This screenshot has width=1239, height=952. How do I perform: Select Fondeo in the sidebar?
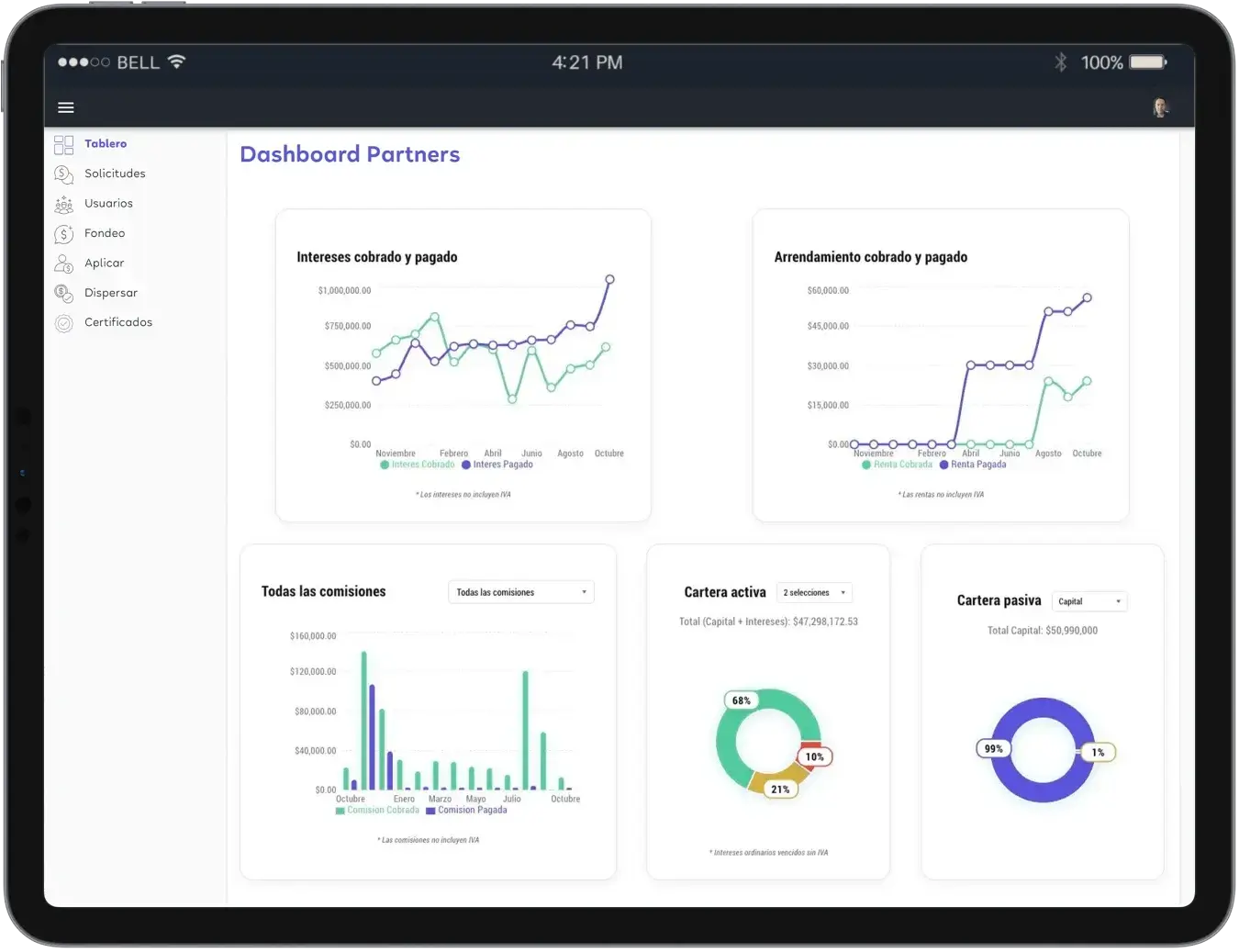click(105, 233)
